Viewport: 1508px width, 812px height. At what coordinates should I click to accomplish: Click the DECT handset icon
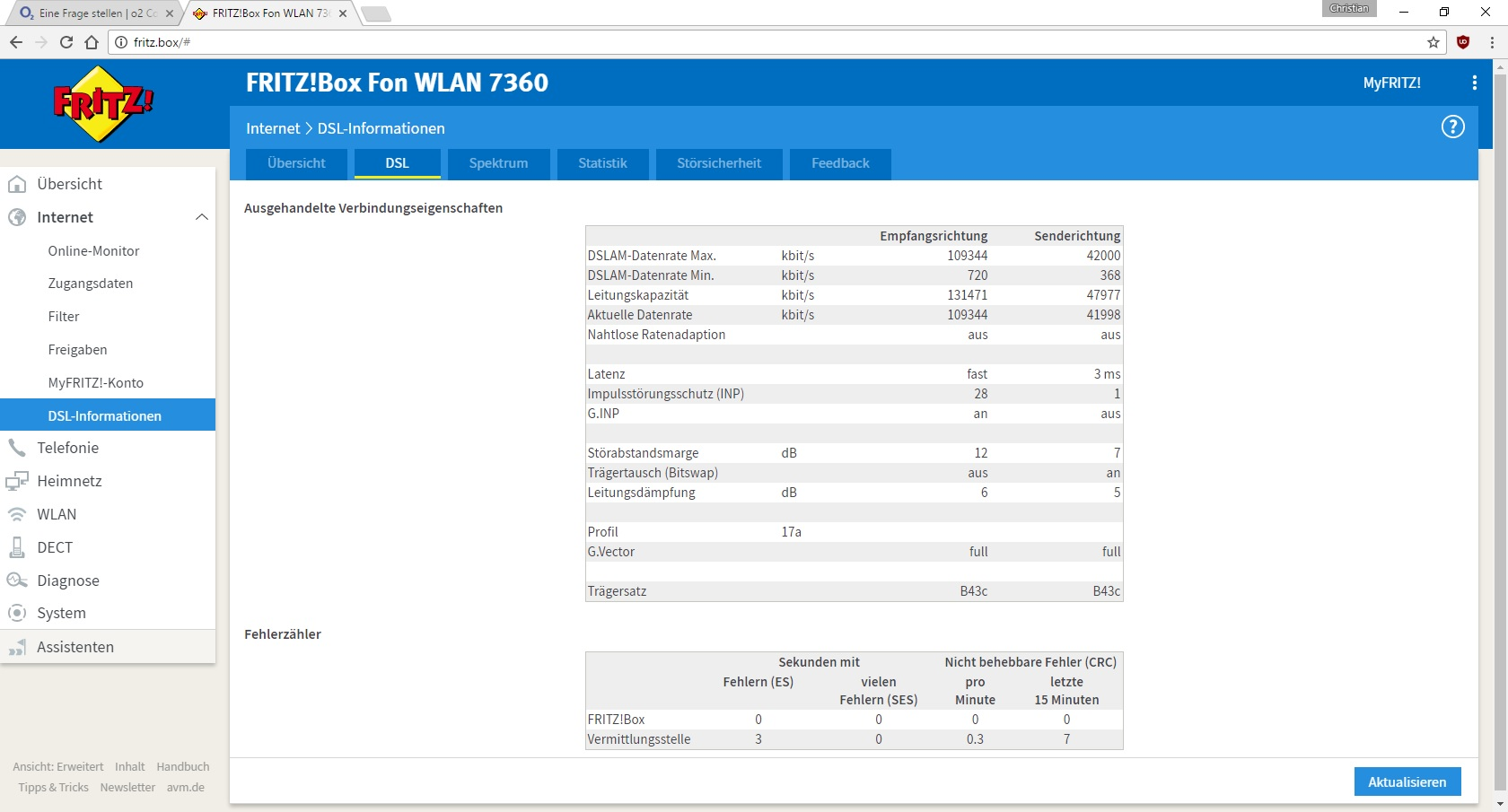click(x=17, y=547)
